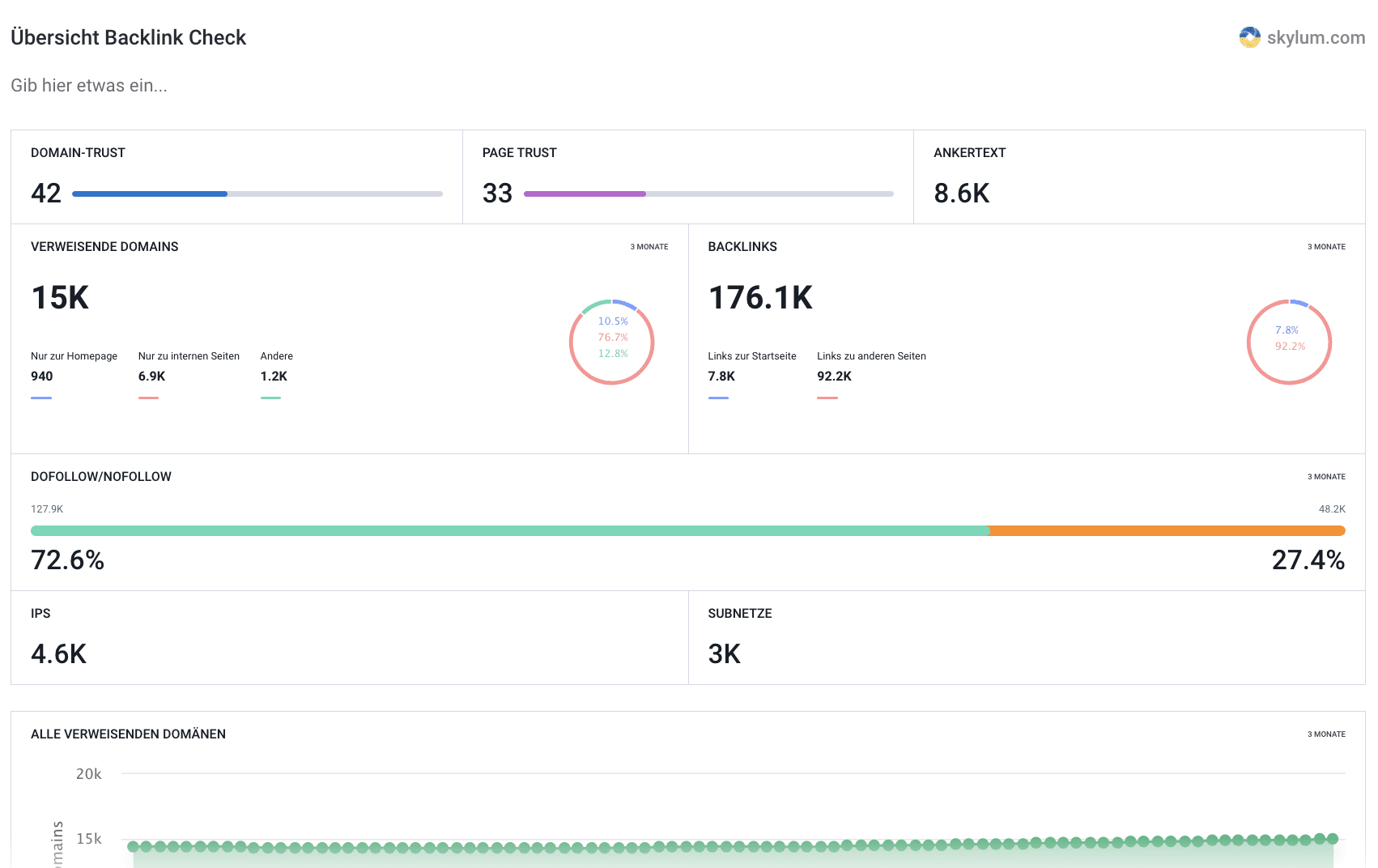This screenshot has height=868, width=1378.
Task: Click the Links zu anderen Seiten value 92.2K
Action: pos(834,377)
